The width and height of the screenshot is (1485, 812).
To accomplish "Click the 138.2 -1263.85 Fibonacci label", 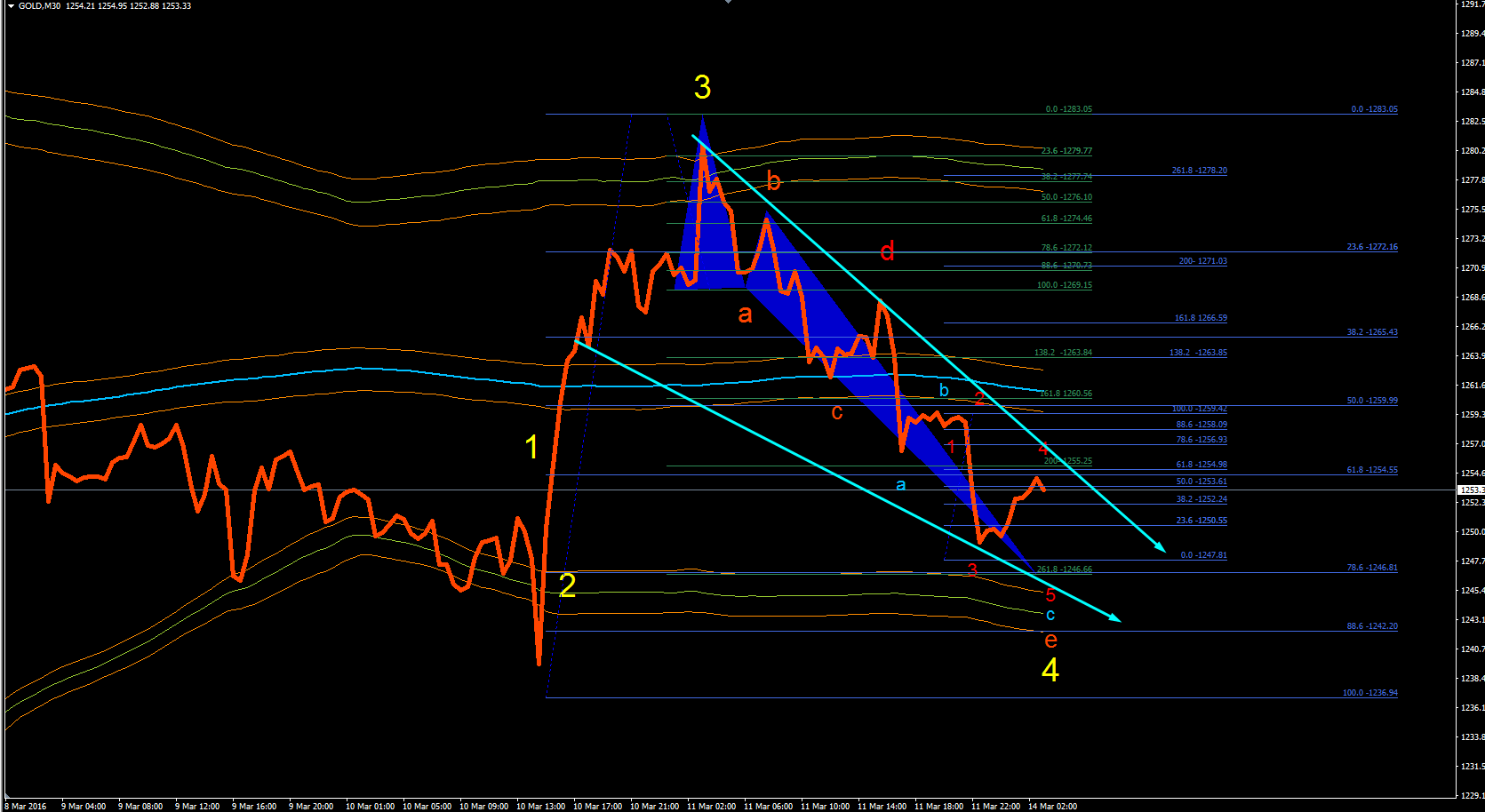I will pyautogui.click(x=1198, y=353).
